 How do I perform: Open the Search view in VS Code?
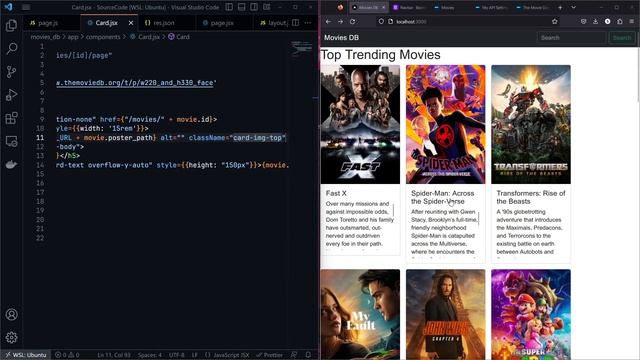[x=11, y=49]
